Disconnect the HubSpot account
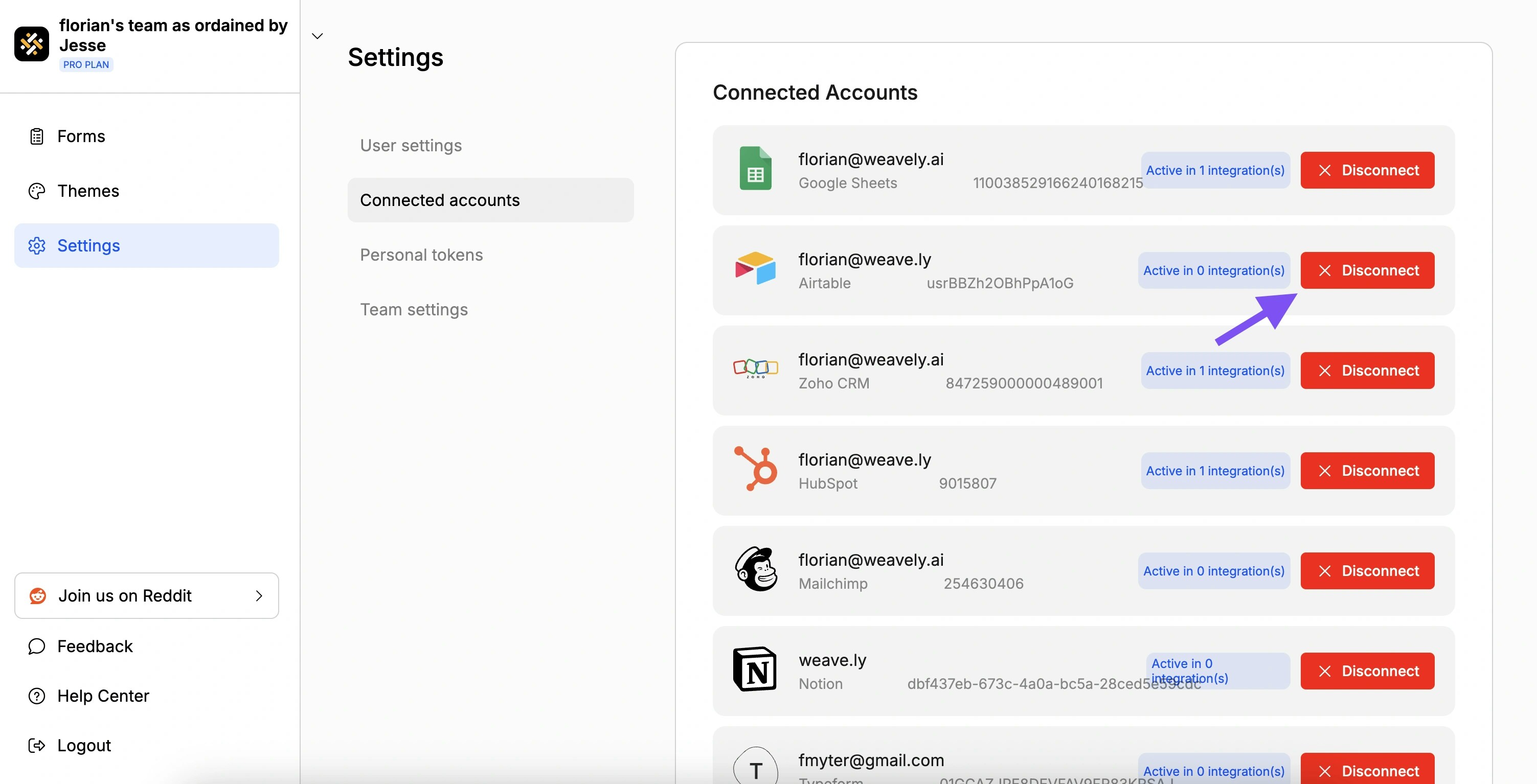Image resolution: width=1537 pixels, height=784 pixels. pos(1367,470)
